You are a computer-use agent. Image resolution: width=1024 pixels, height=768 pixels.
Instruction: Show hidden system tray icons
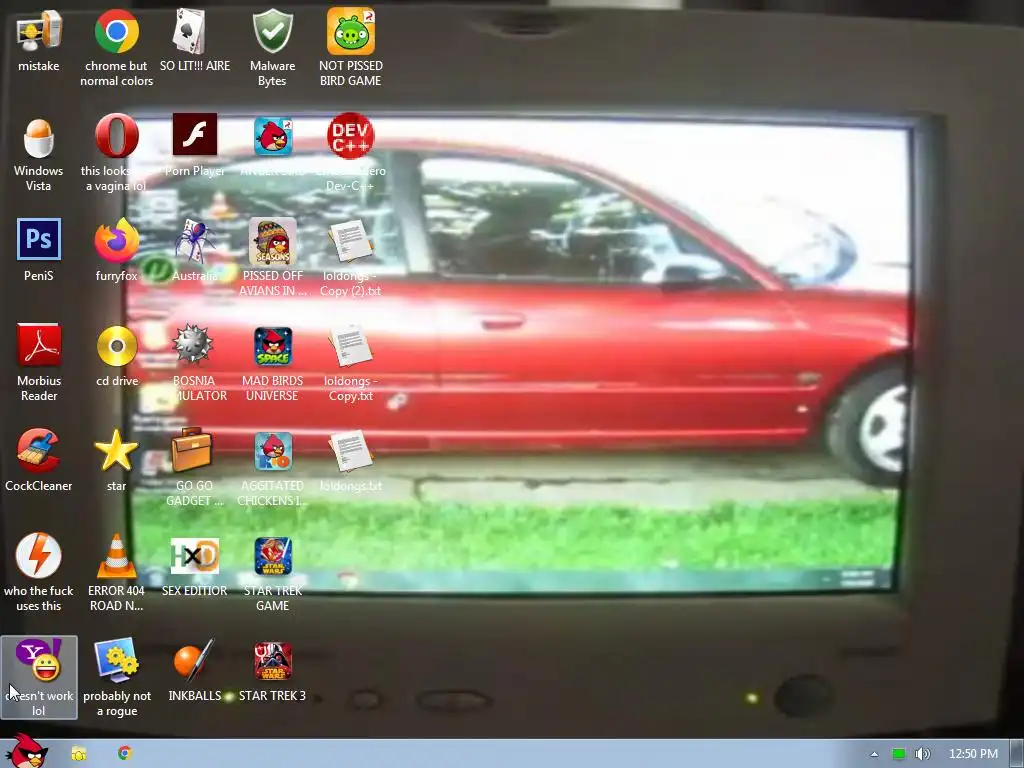click(x=874, y=754)
